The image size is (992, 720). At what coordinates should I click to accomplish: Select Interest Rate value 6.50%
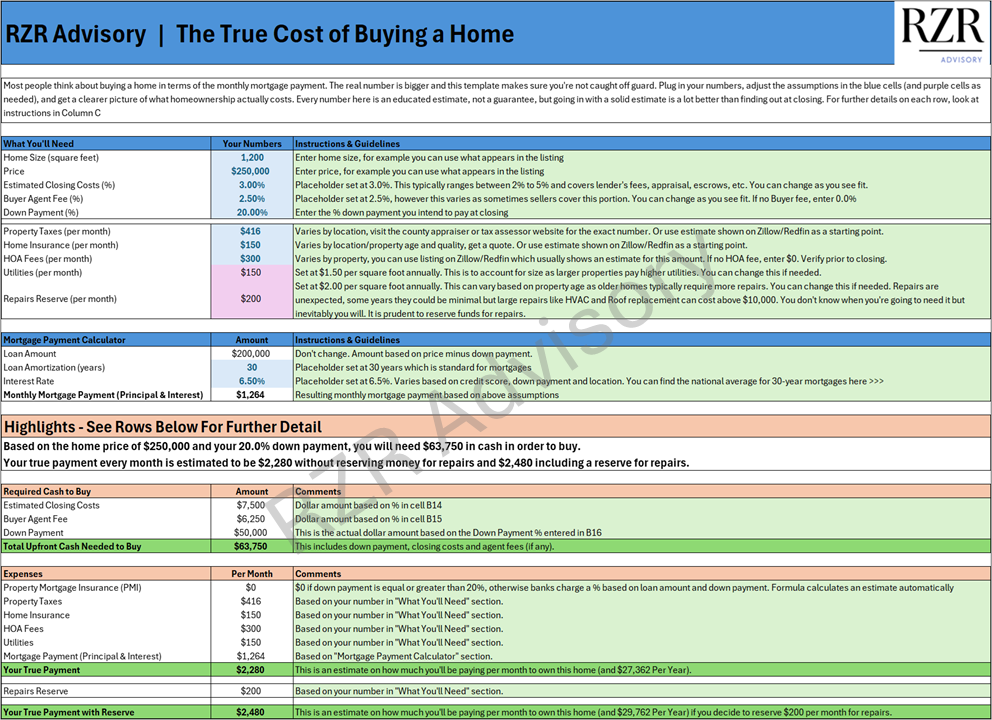[x=252, y=382]
